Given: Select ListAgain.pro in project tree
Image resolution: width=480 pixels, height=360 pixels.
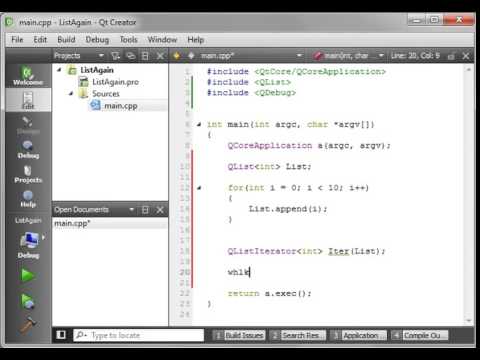Looking at the screenshot, I should (115, 82).
